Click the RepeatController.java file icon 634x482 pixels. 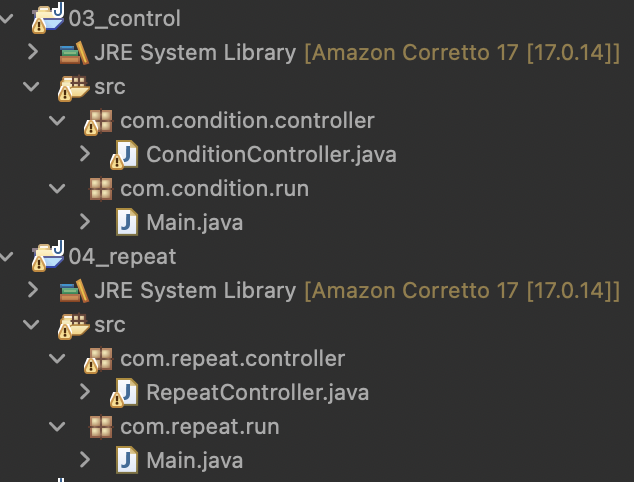click(x=125, y=392)
